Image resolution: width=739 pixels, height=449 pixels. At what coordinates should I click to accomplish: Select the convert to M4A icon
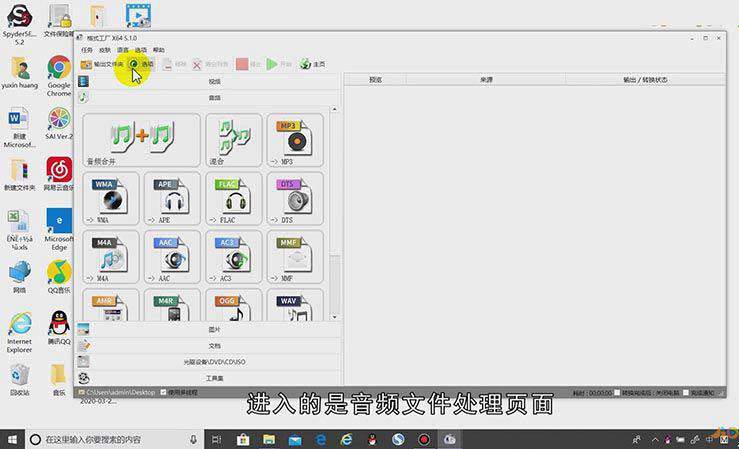(x=111, y=257)
